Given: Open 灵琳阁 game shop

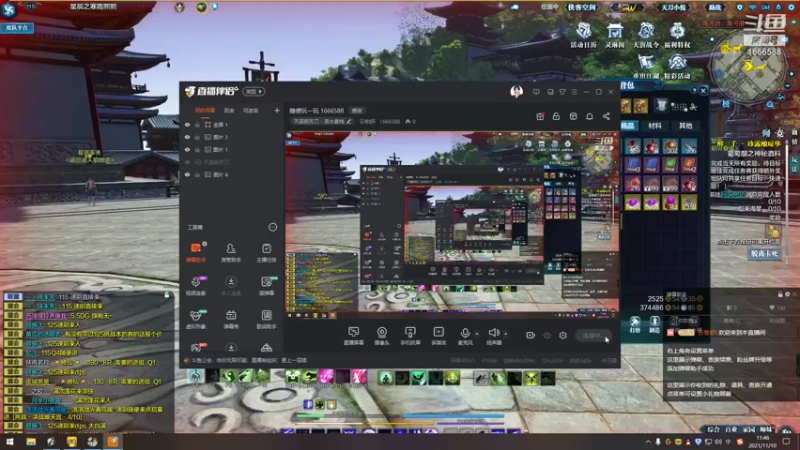Looking at the screenshot, I should coord(615,35).
